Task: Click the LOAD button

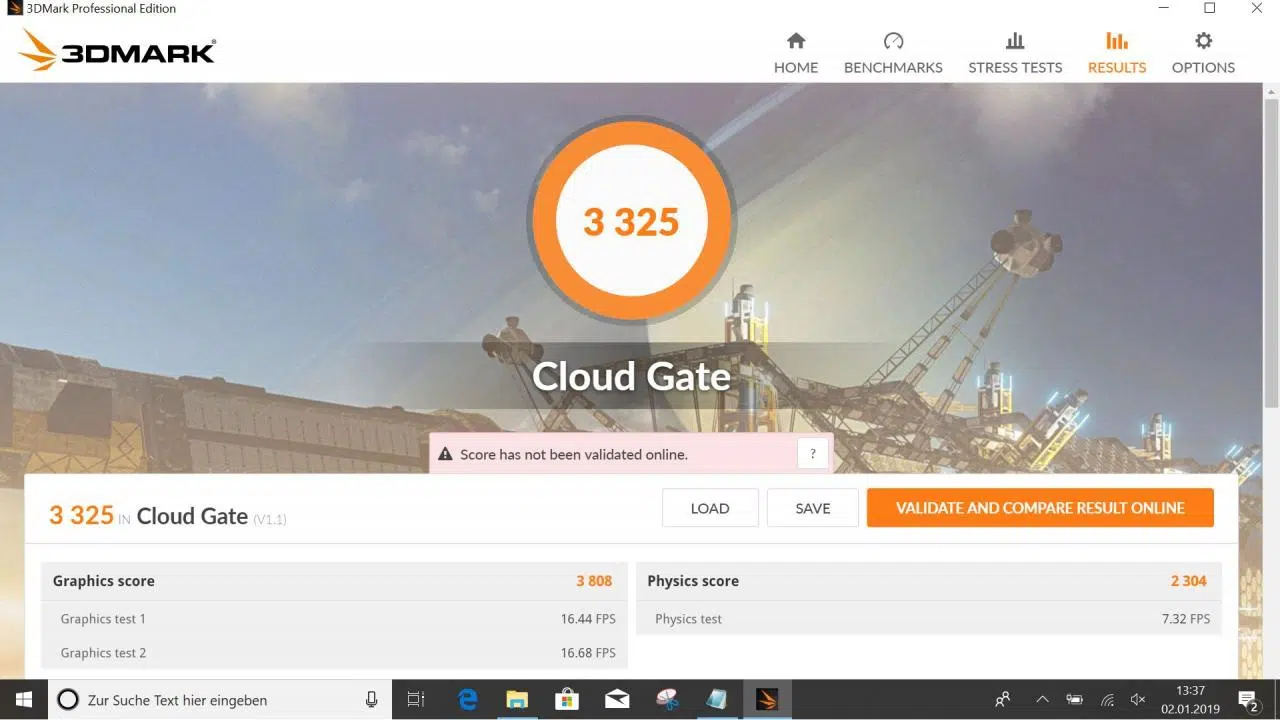Action: point(710,508)
